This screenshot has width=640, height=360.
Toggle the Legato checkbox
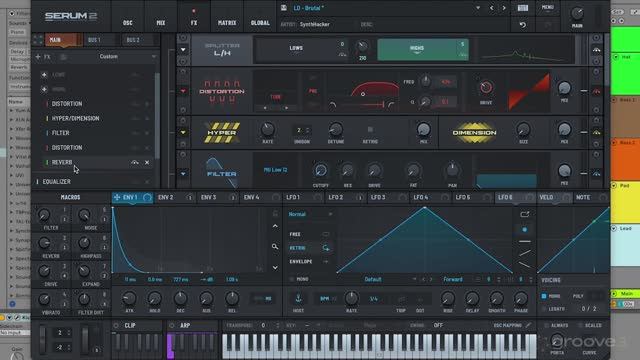(544, 309)
